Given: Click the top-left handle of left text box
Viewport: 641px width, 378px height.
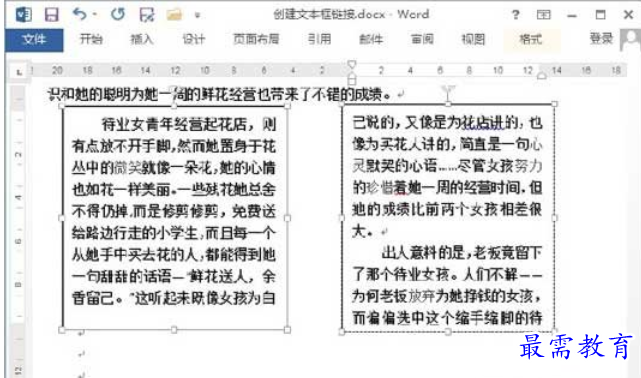Looking at the screenshot, I should point(62,106).
